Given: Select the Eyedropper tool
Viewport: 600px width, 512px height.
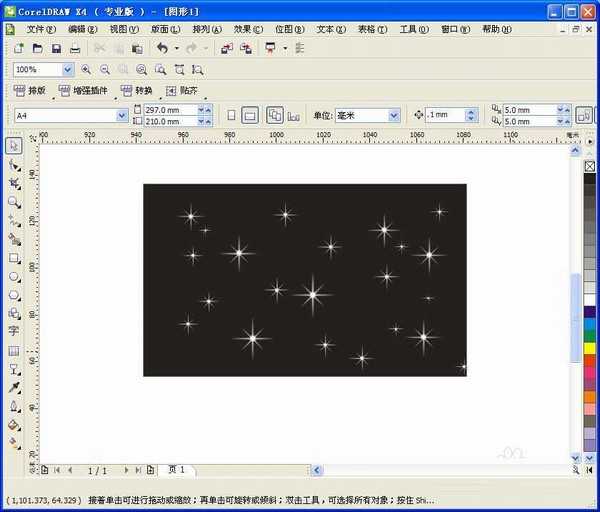Looking at the screenshot, I should click(14, 387).
